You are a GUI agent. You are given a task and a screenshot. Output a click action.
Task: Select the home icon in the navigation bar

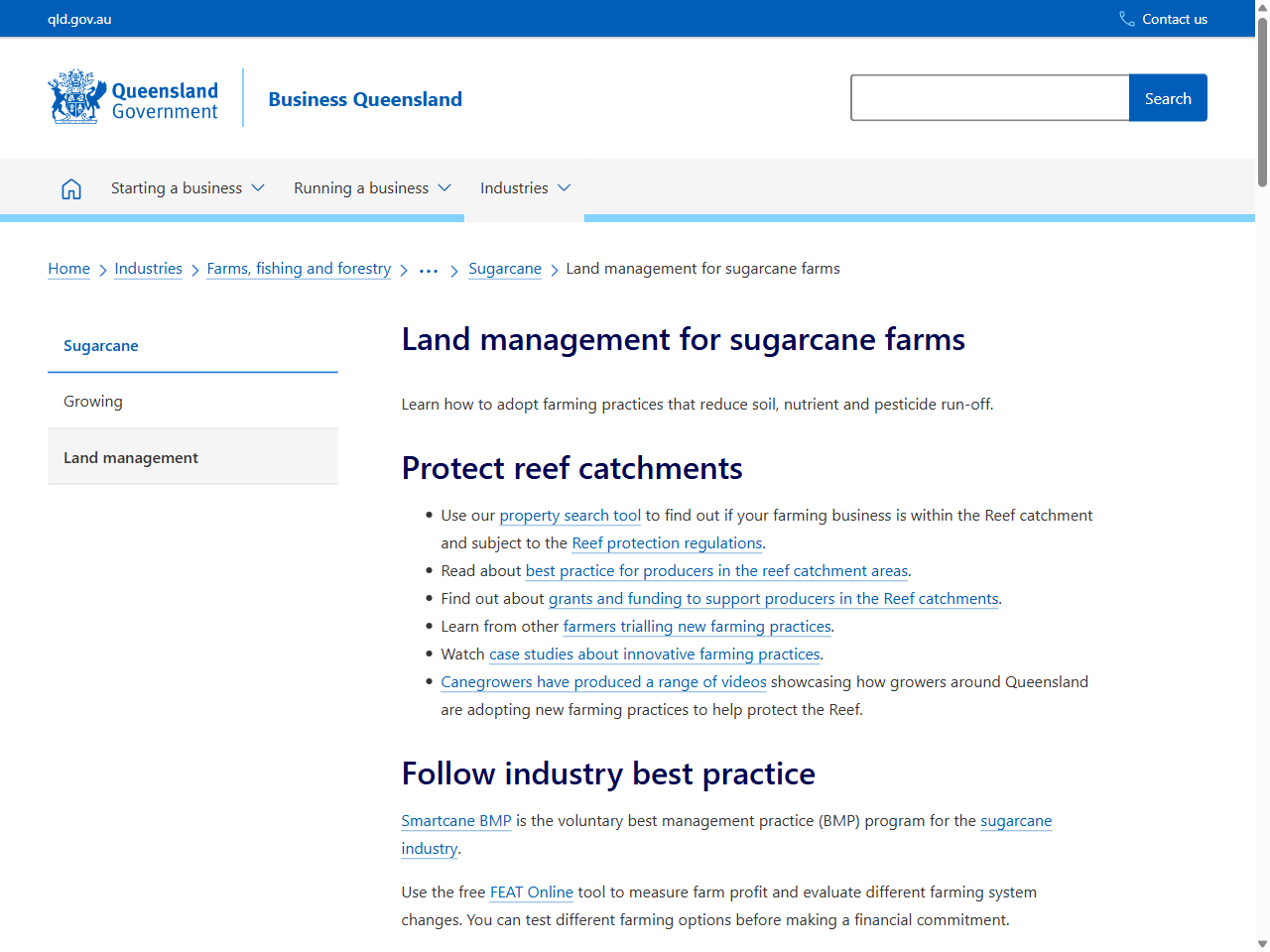pos(70,187)
